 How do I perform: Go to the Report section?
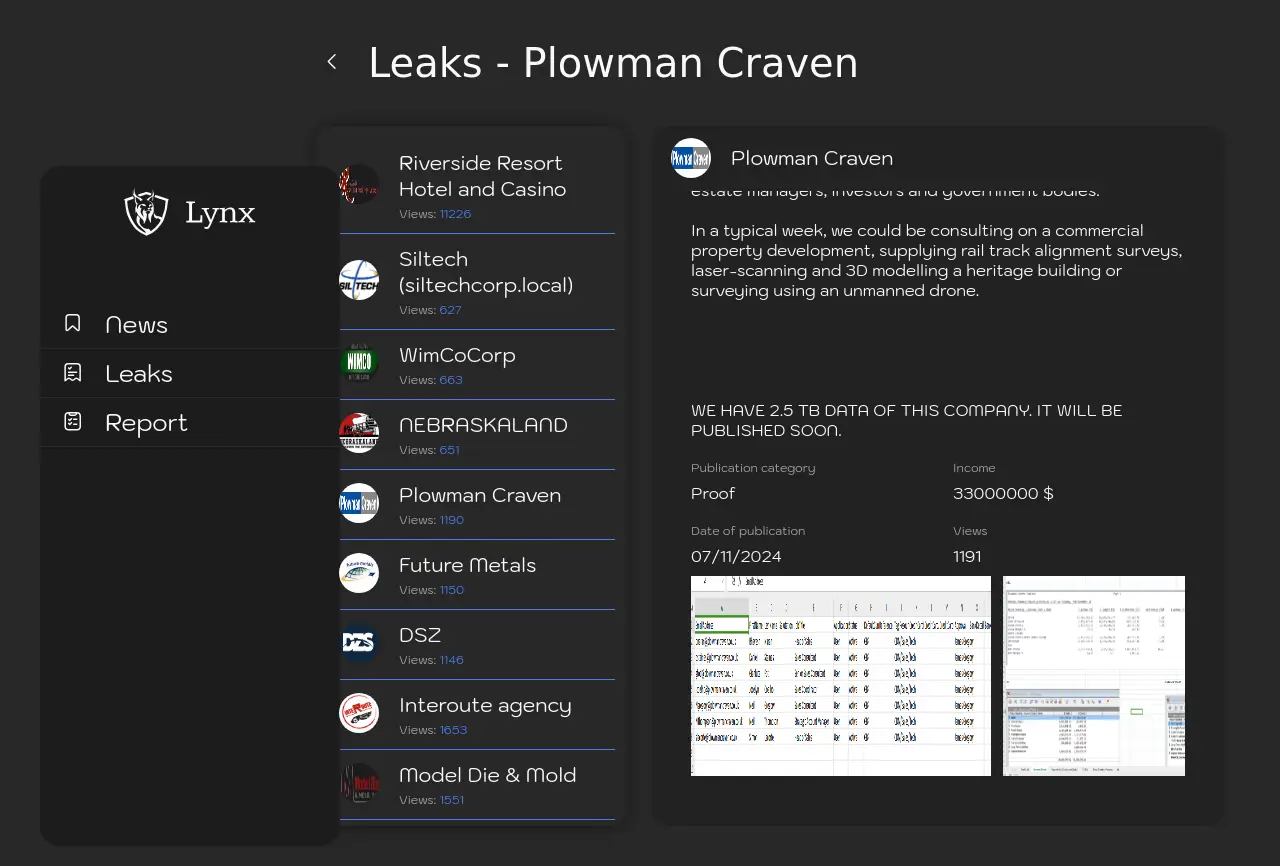click(146, 423)
